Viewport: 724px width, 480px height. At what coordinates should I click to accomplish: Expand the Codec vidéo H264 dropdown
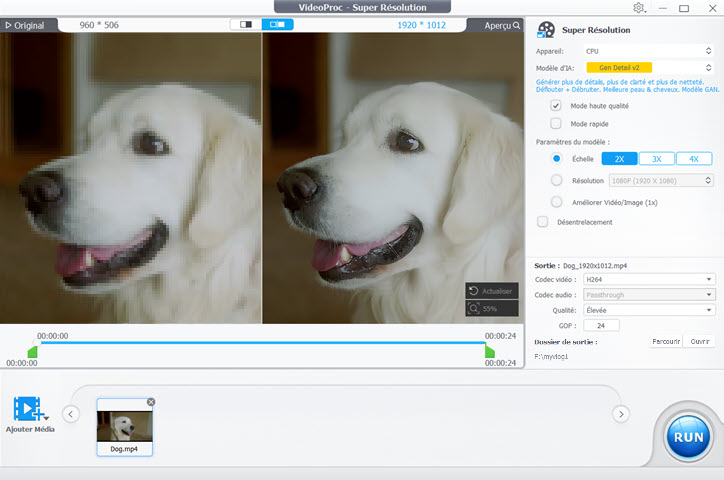point(649,279)
